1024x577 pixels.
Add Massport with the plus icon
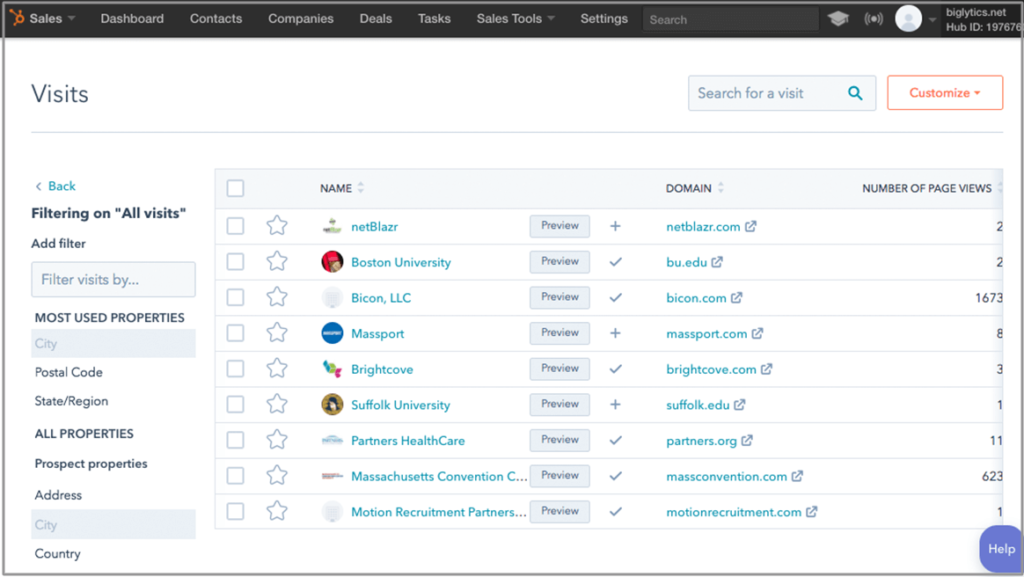[x=615, y=334]
